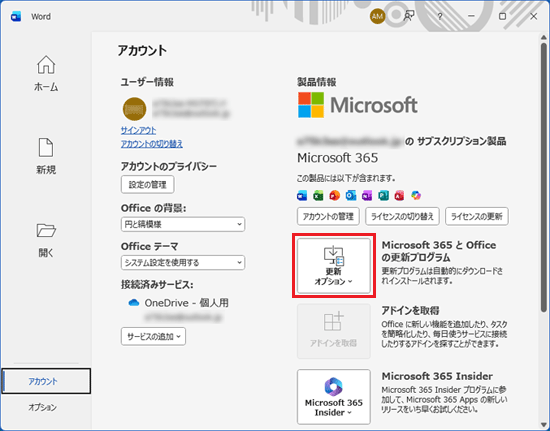This screenshot has height=431, width=550.
Task: Click the 接続済みサービス: heading
Action: pos(157,285)
